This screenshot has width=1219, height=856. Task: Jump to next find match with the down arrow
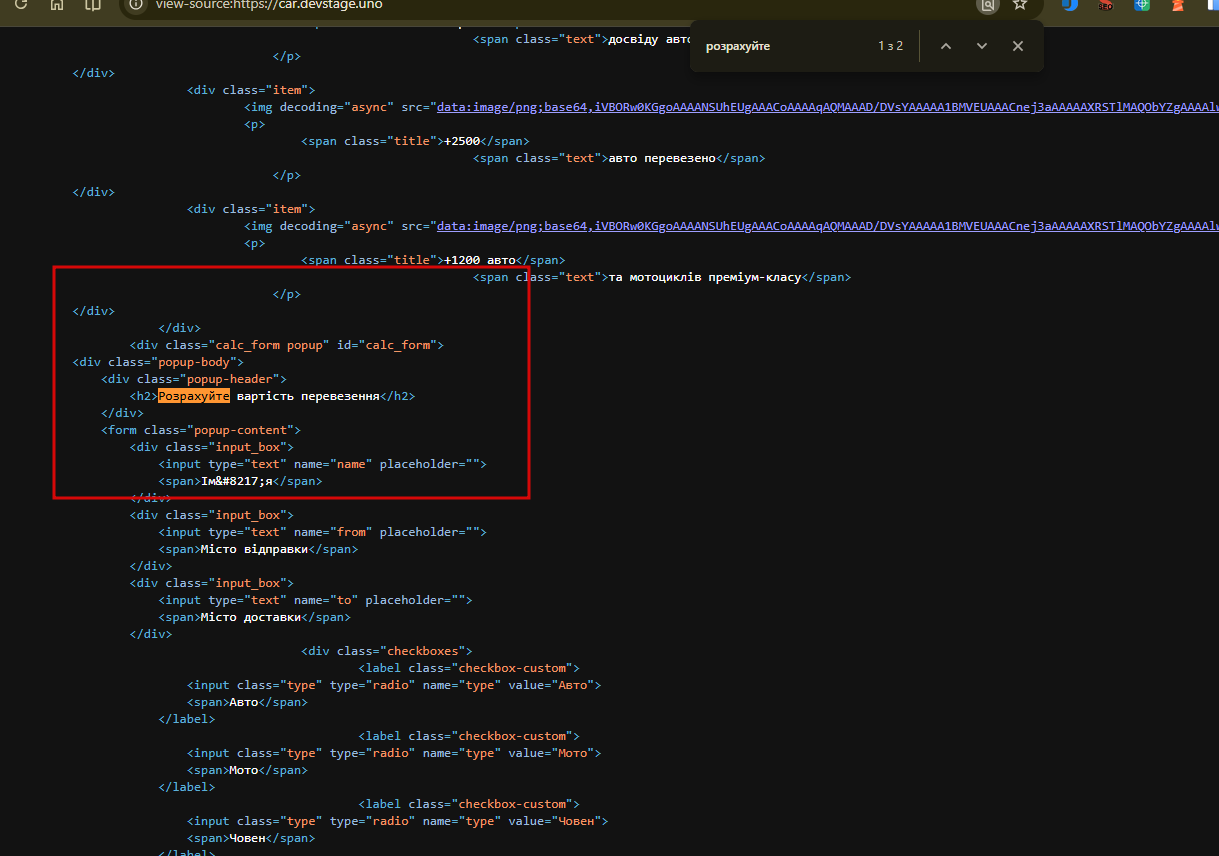(x=981, y=46)
